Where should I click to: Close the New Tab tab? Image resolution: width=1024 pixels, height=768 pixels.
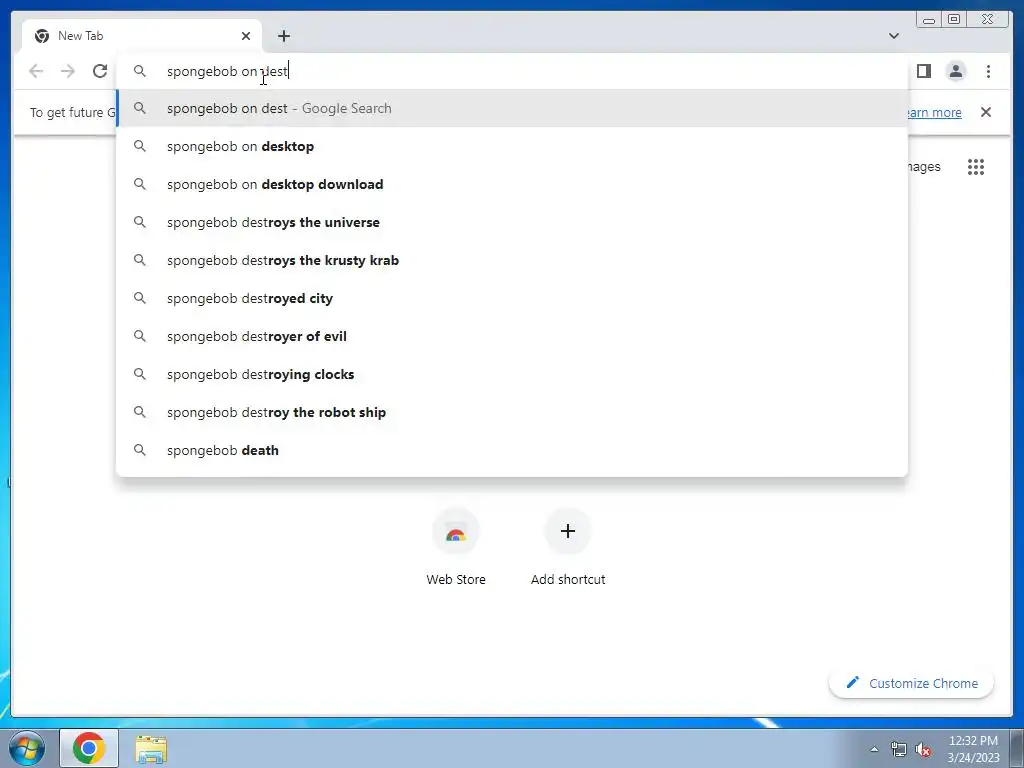(x=246, y=36)
